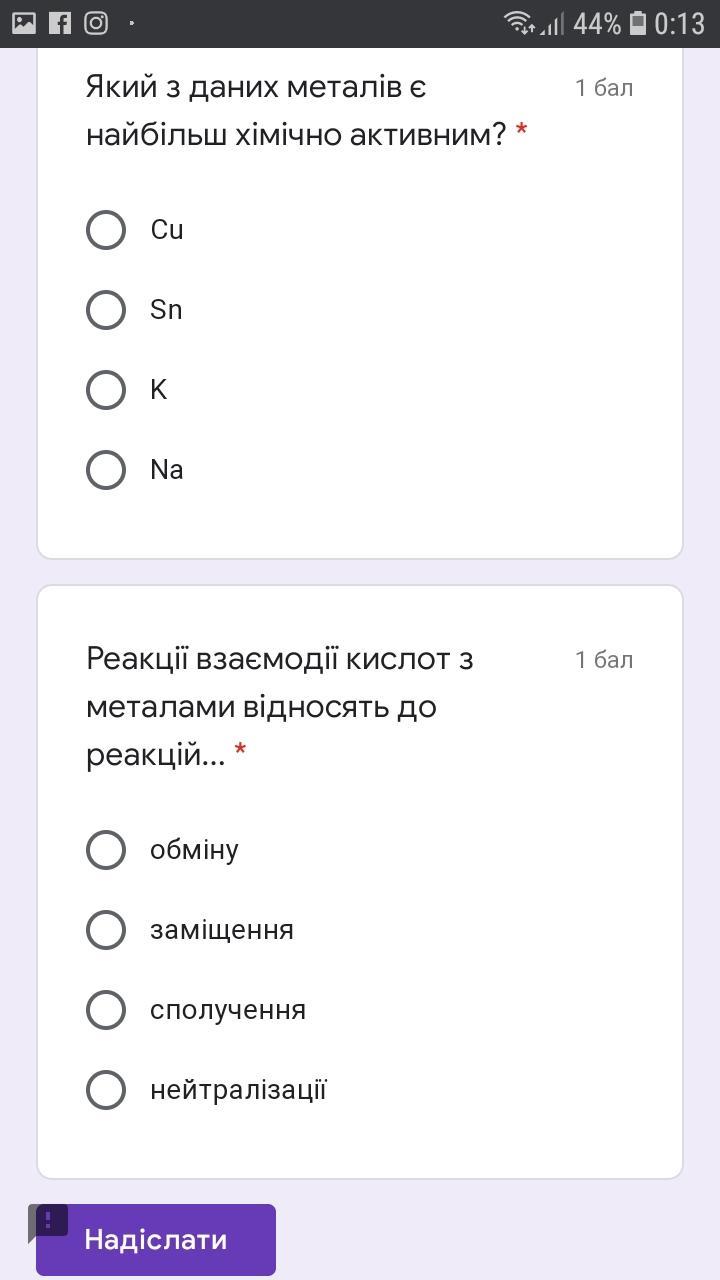Select the Cu radio option

click(x=106, y=230)
